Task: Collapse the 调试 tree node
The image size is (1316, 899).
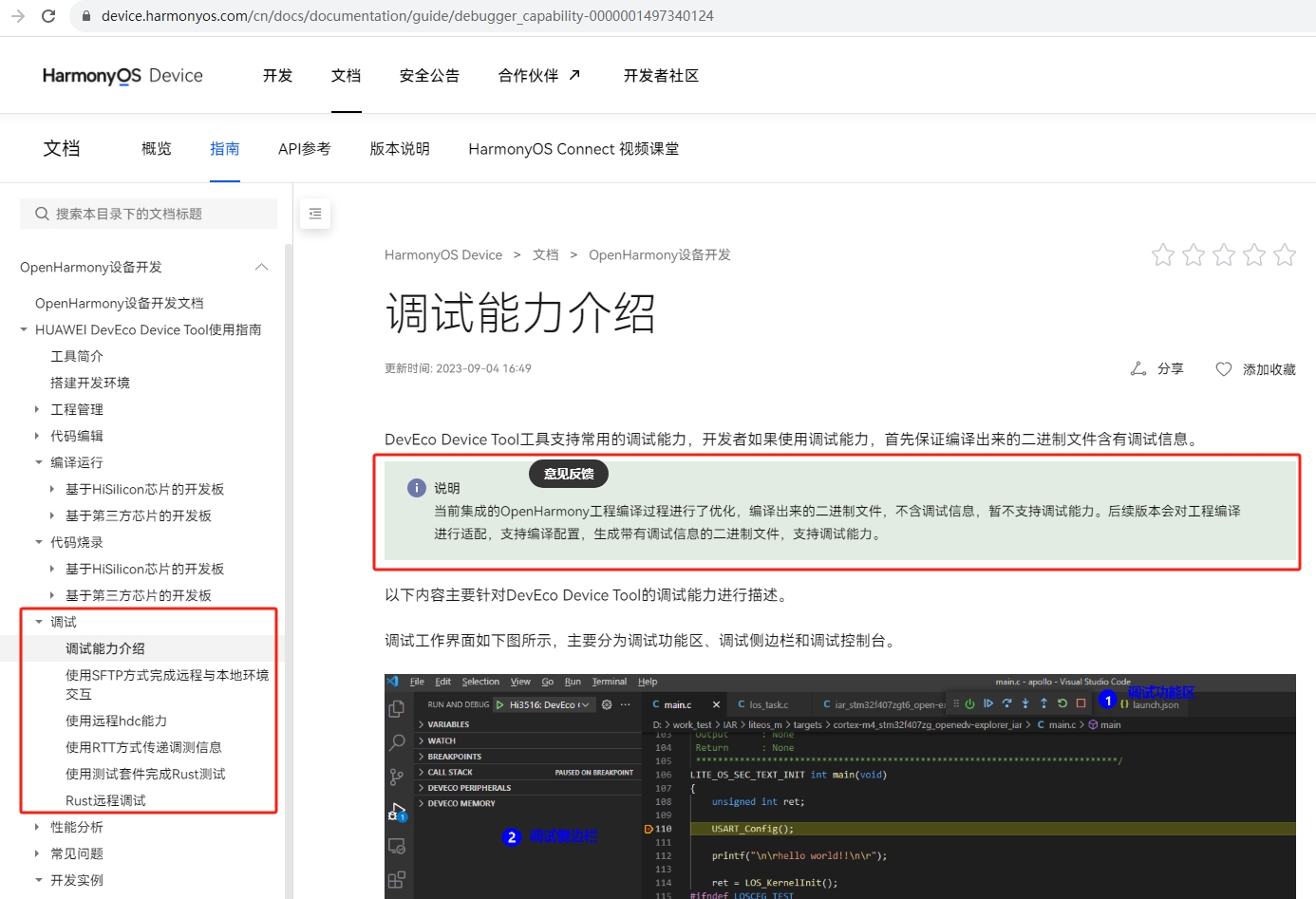Action: pos(38,622)
